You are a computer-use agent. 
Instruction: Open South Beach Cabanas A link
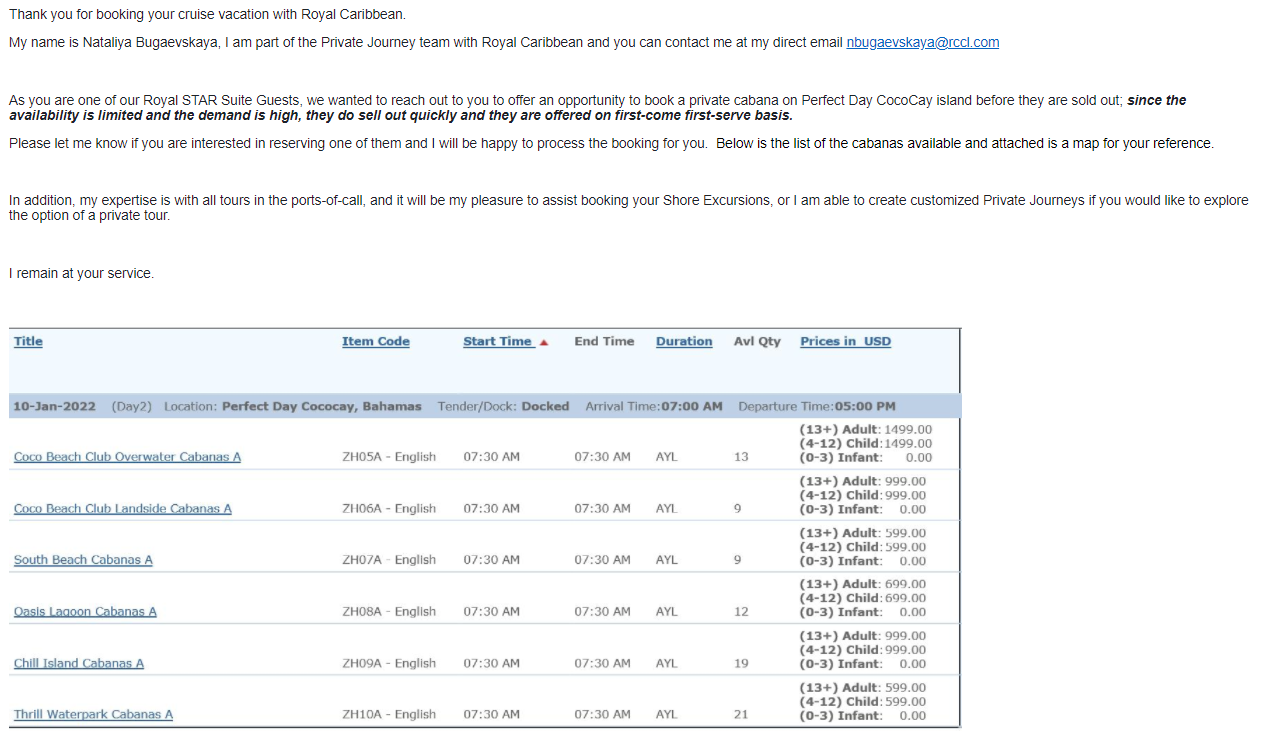coord(83,560)
